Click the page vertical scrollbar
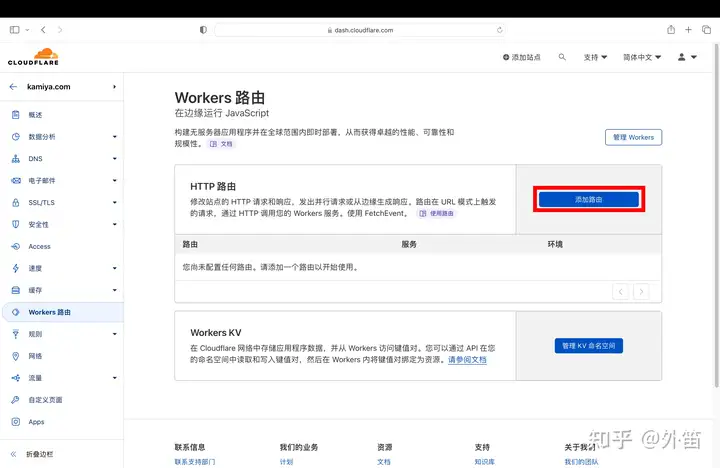720x468 pixels. 716,216
